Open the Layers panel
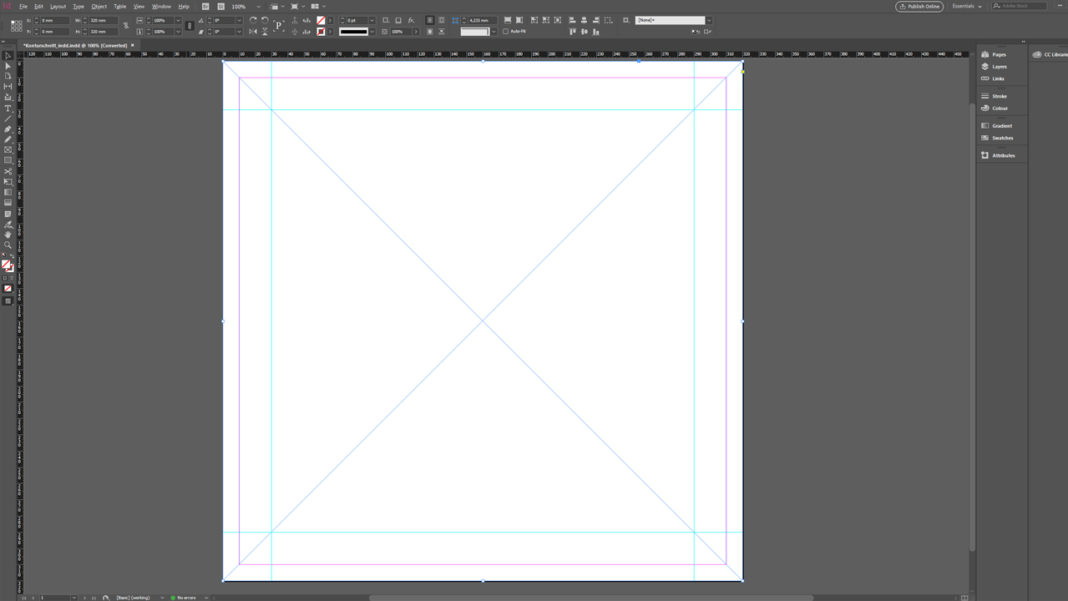 click(x=1000, y=66)
